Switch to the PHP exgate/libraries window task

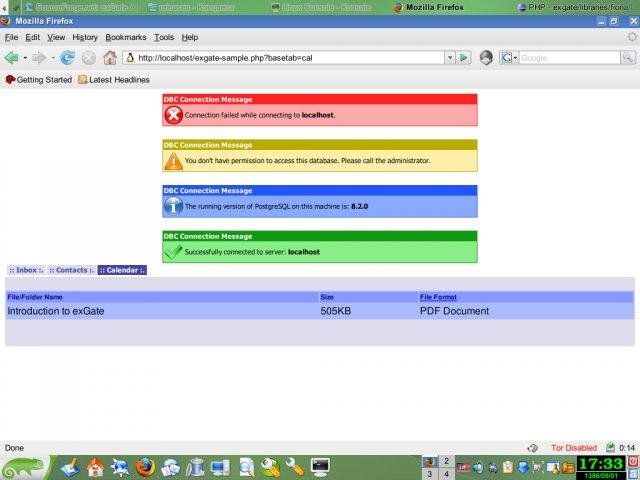[x=576, y=7]
